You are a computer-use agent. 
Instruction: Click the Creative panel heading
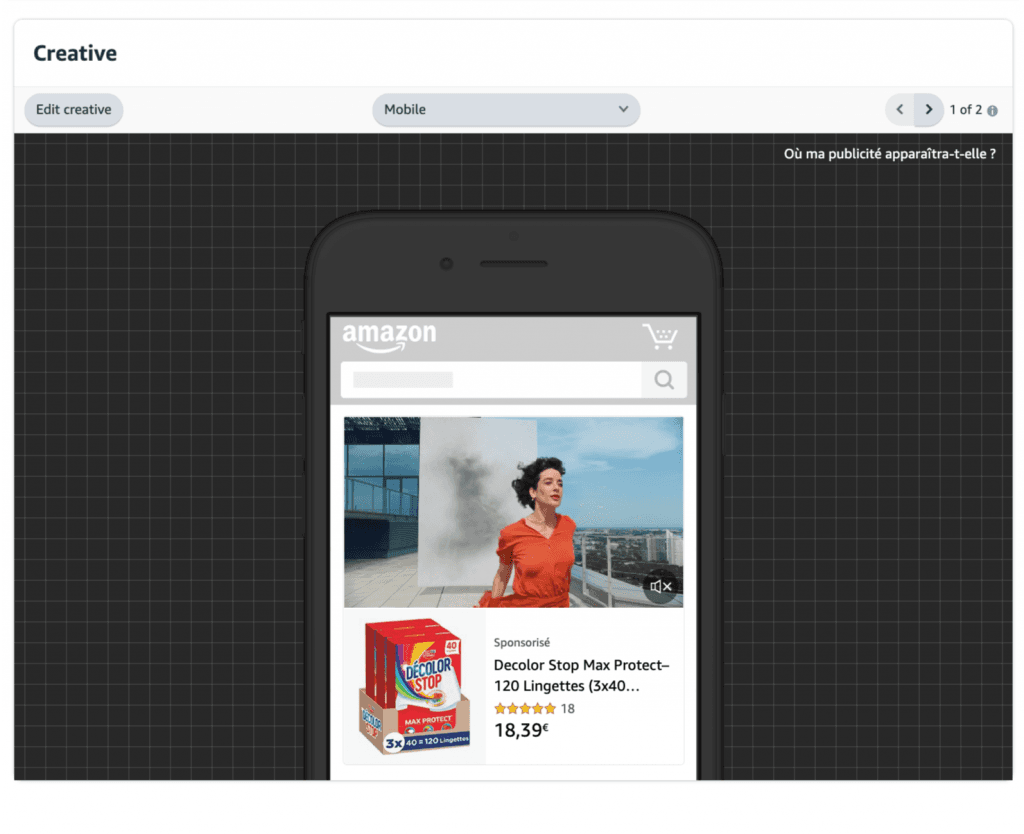coord(75,54)
